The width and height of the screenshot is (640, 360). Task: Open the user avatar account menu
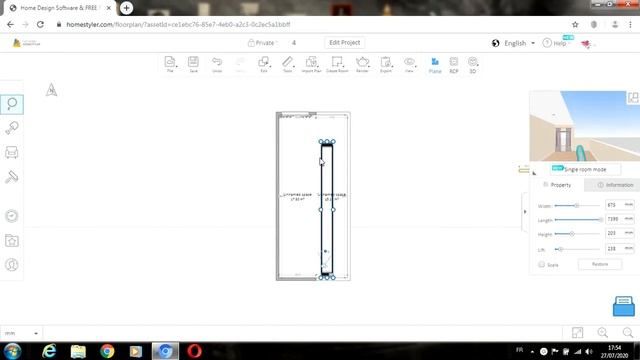click(586, 44)
